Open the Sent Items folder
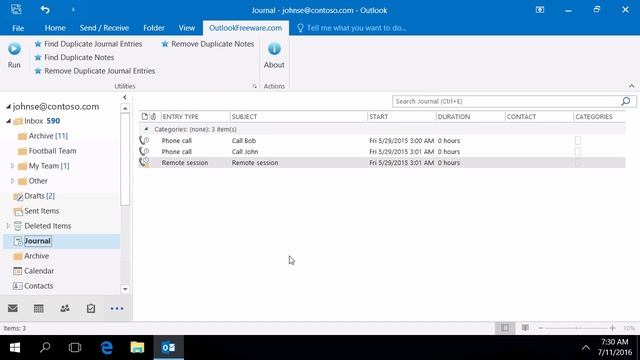 click(37, 211)
